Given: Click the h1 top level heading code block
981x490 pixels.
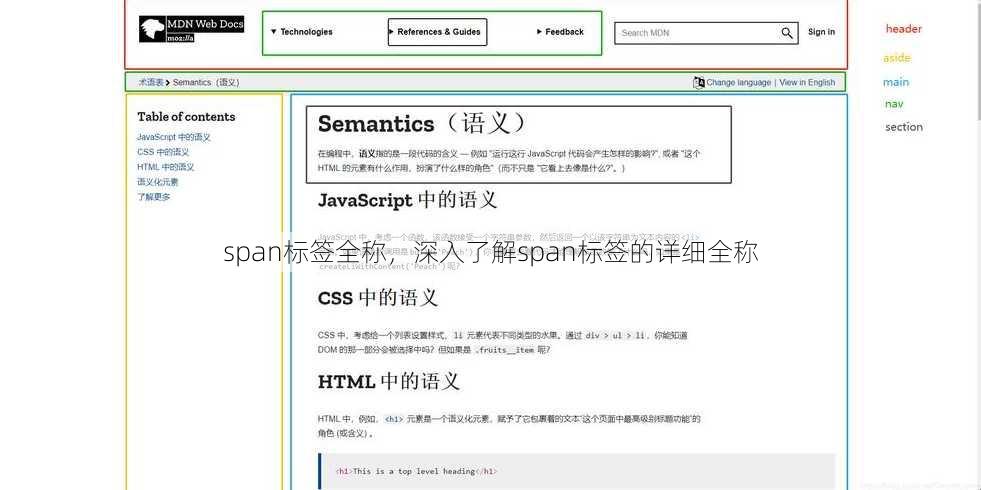Looking at the screenshot, I should pos(576,471).
